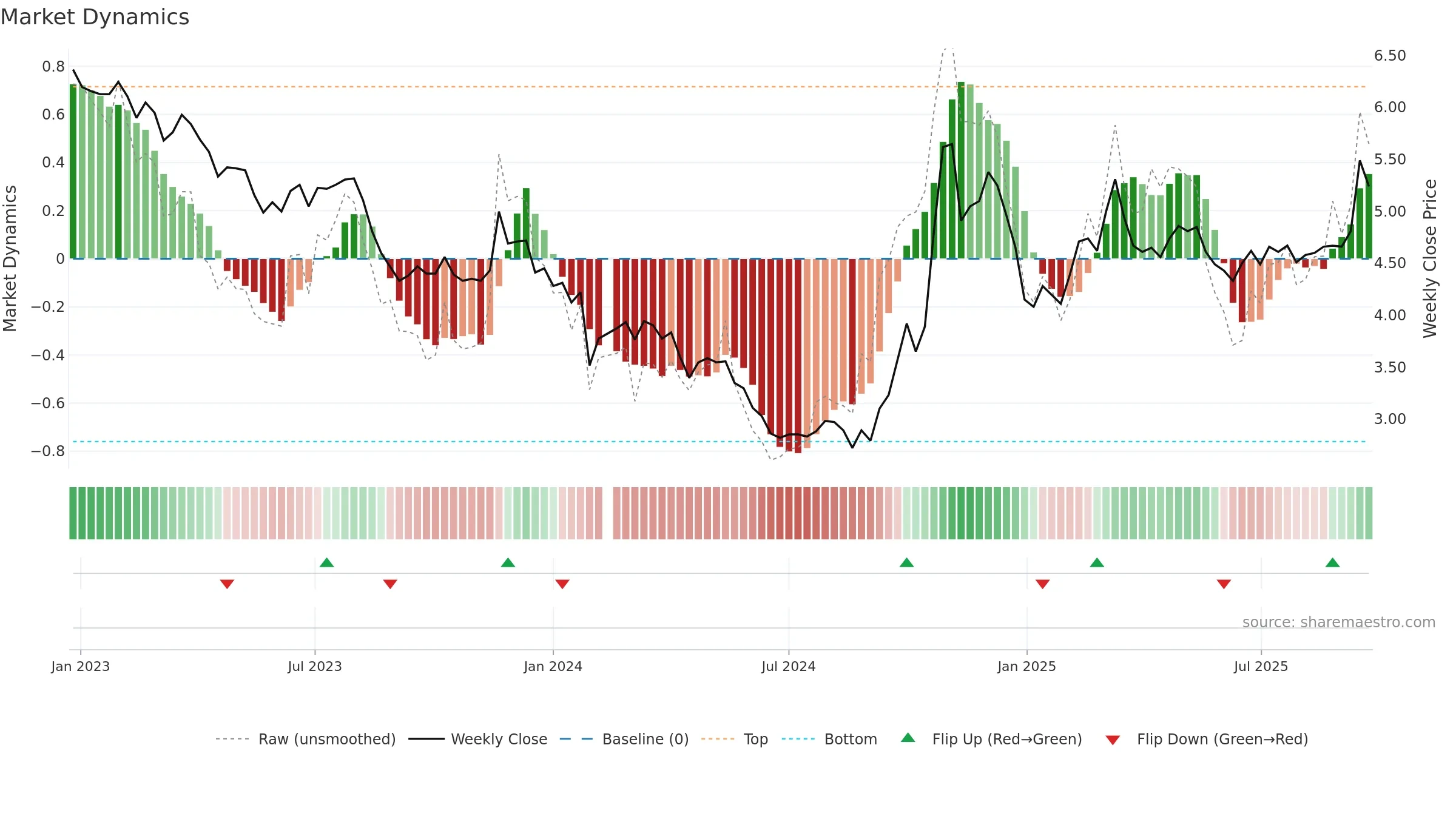Click the red flip-down triangle at Jan 2024
Screen dimensions: 1456x819
coord(562,584)
